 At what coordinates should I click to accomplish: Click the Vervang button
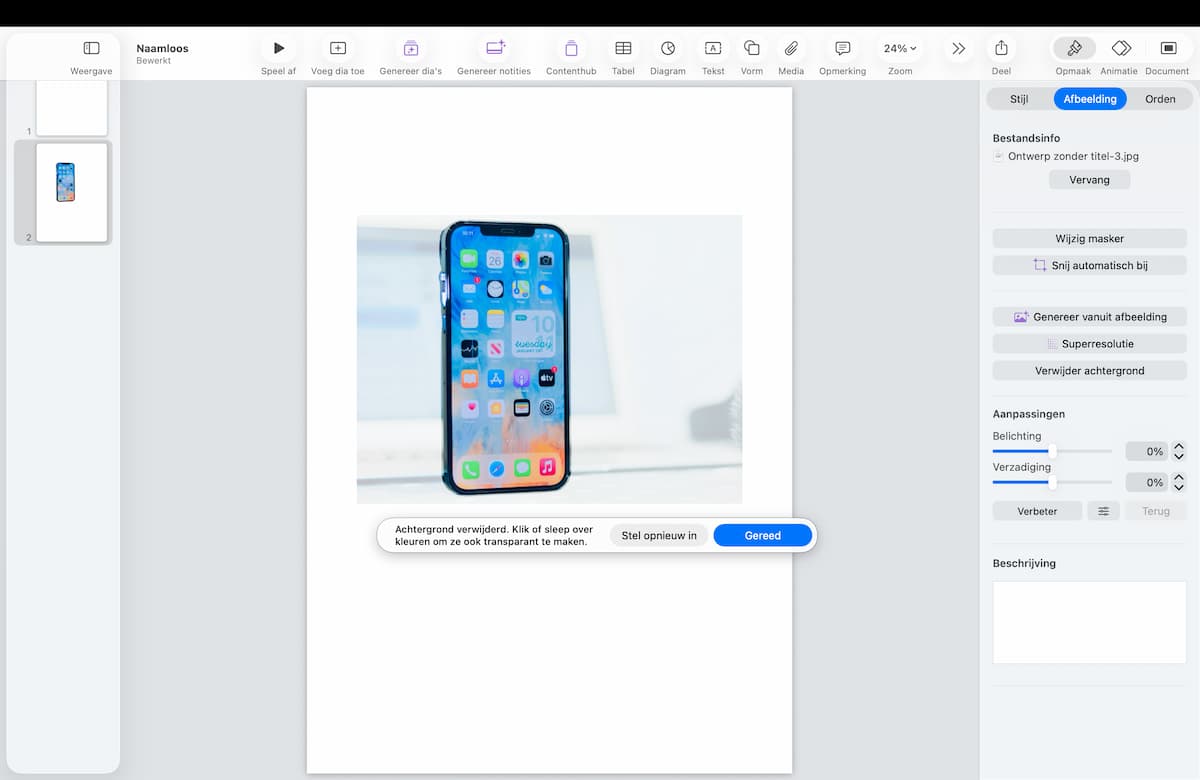(1089, 180)
